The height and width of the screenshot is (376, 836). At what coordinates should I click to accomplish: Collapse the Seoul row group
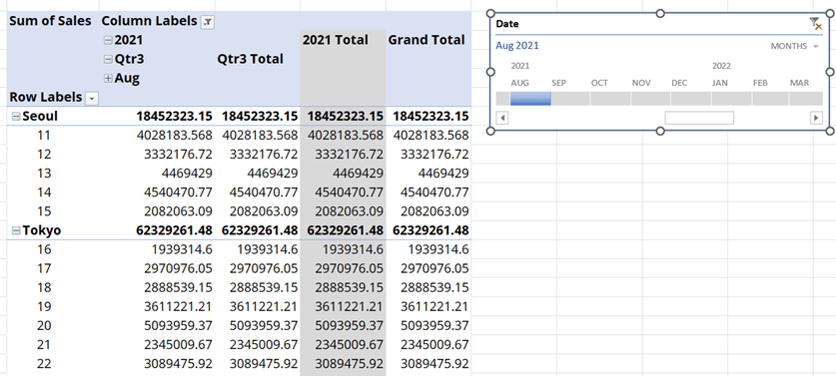16,117
